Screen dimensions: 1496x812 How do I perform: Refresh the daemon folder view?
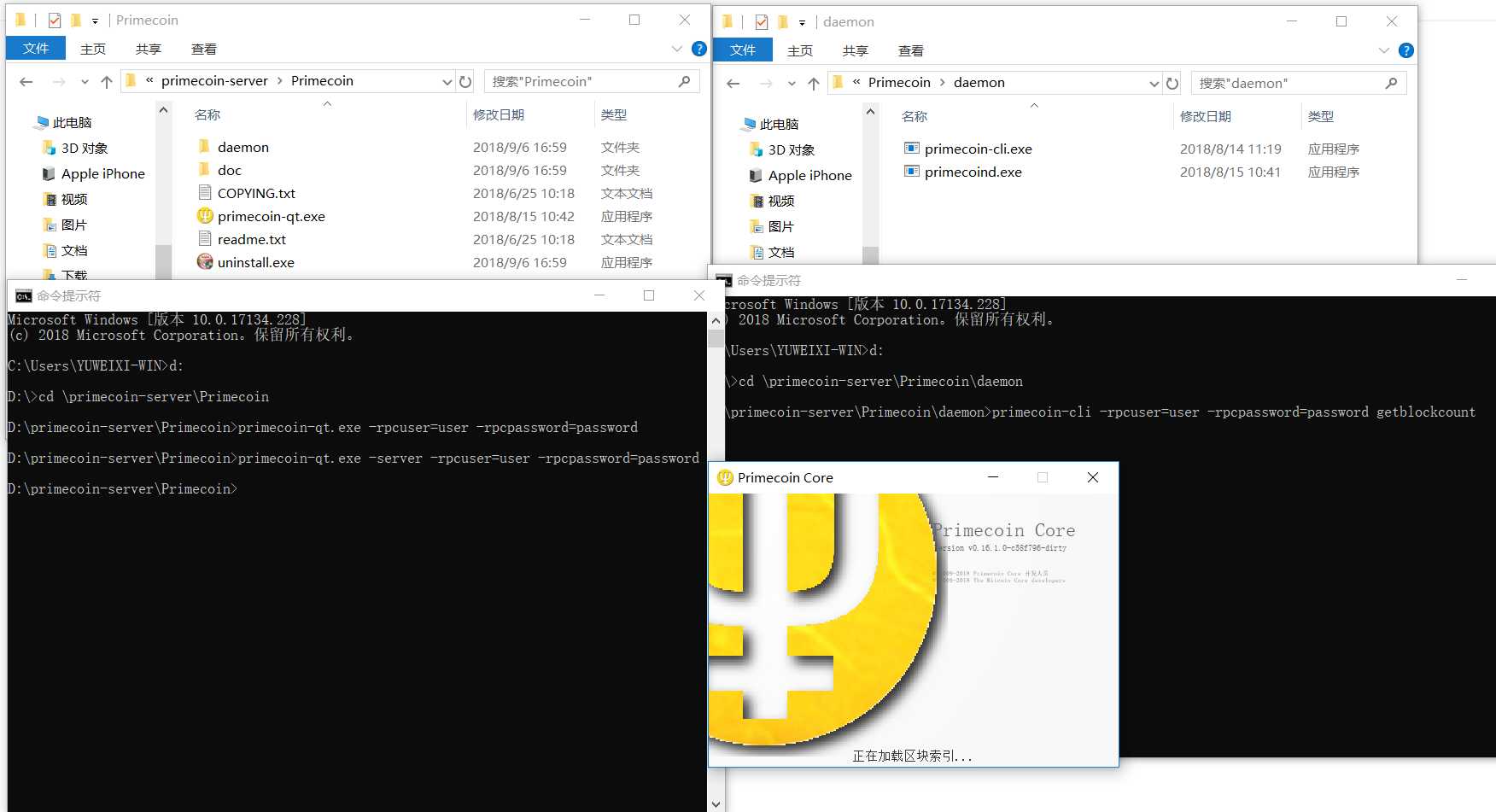coord(1172,84)
